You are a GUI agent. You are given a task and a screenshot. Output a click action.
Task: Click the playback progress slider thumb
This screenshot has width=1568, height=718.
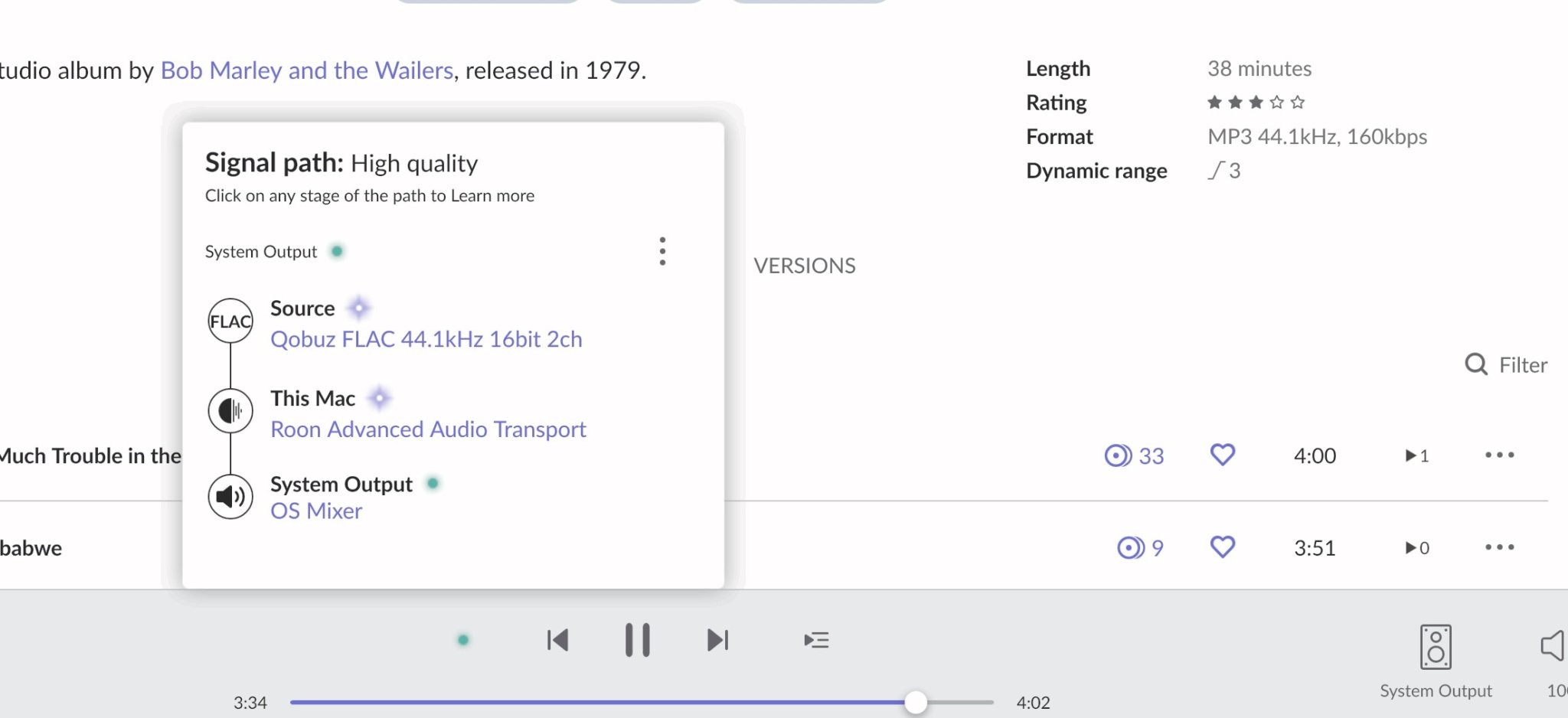click(x=916, y=702)
